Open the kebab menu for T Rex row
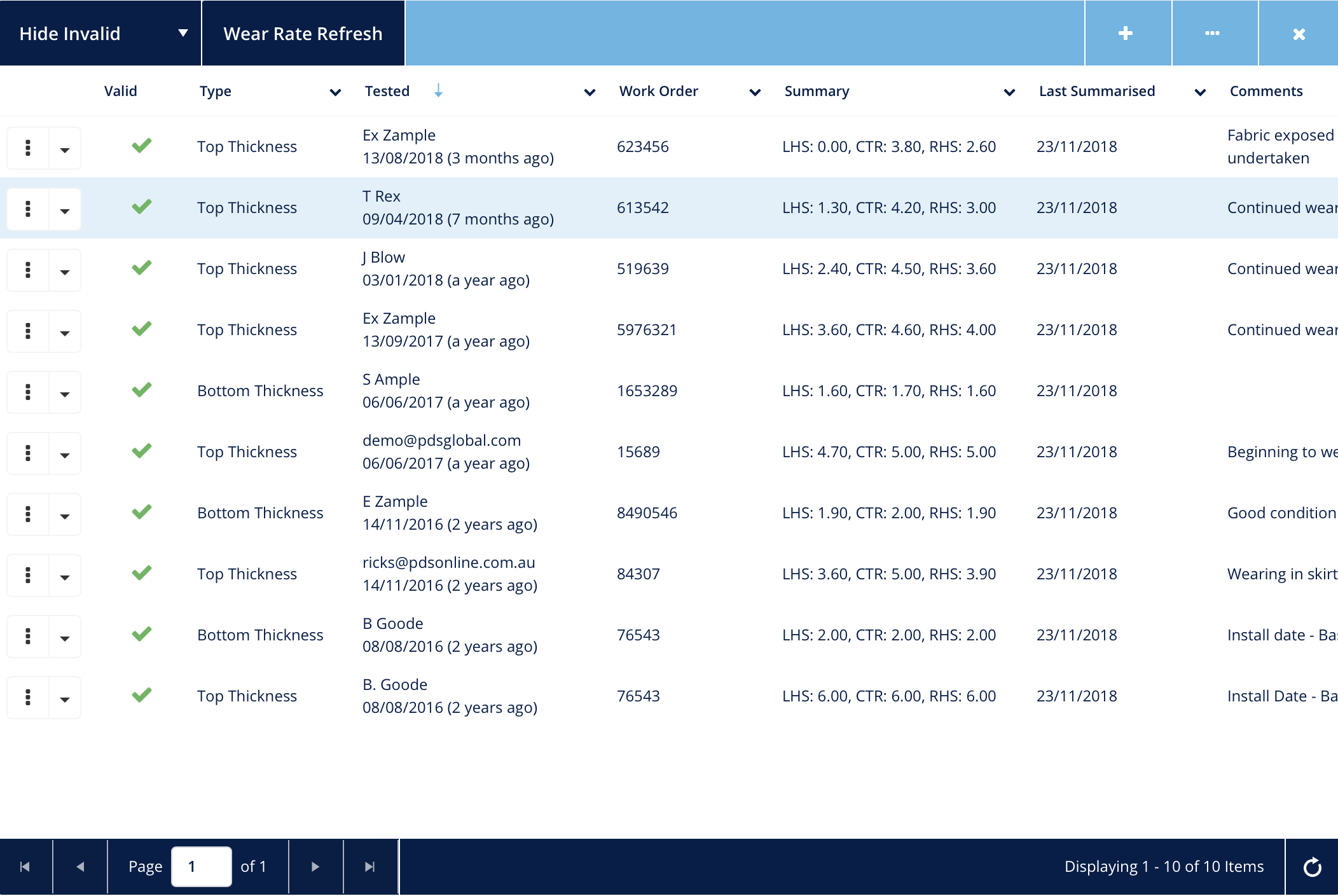Image resolution: width=1338 pixels, height=896 pixels. coord(28,209)
